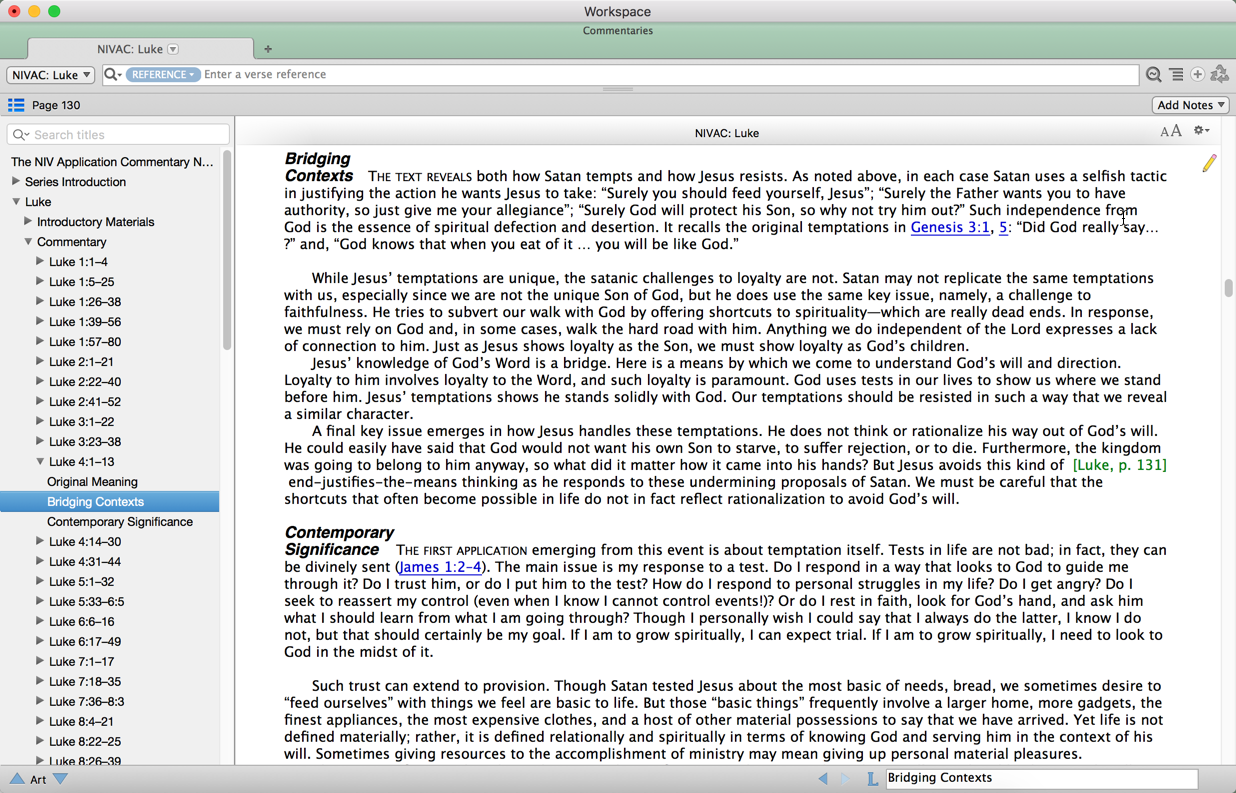The width and height of the screenshot is (1236, 793).
Task: Select Original Meaning in the contents tree
Action: click(92, 482)
